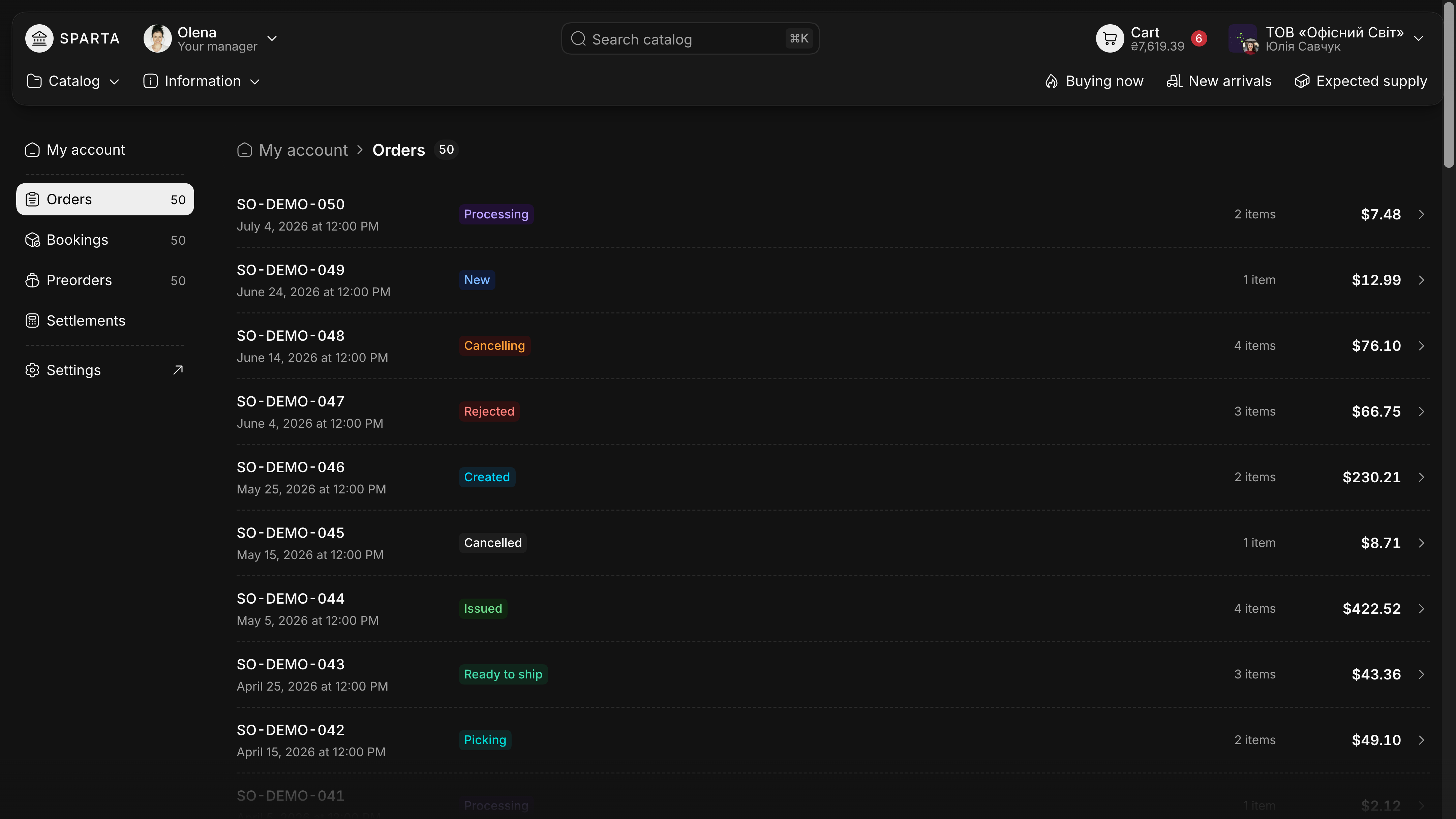Select Orders in the sidebar
This screenshot has width=1456, height=819.
(105, 200)
